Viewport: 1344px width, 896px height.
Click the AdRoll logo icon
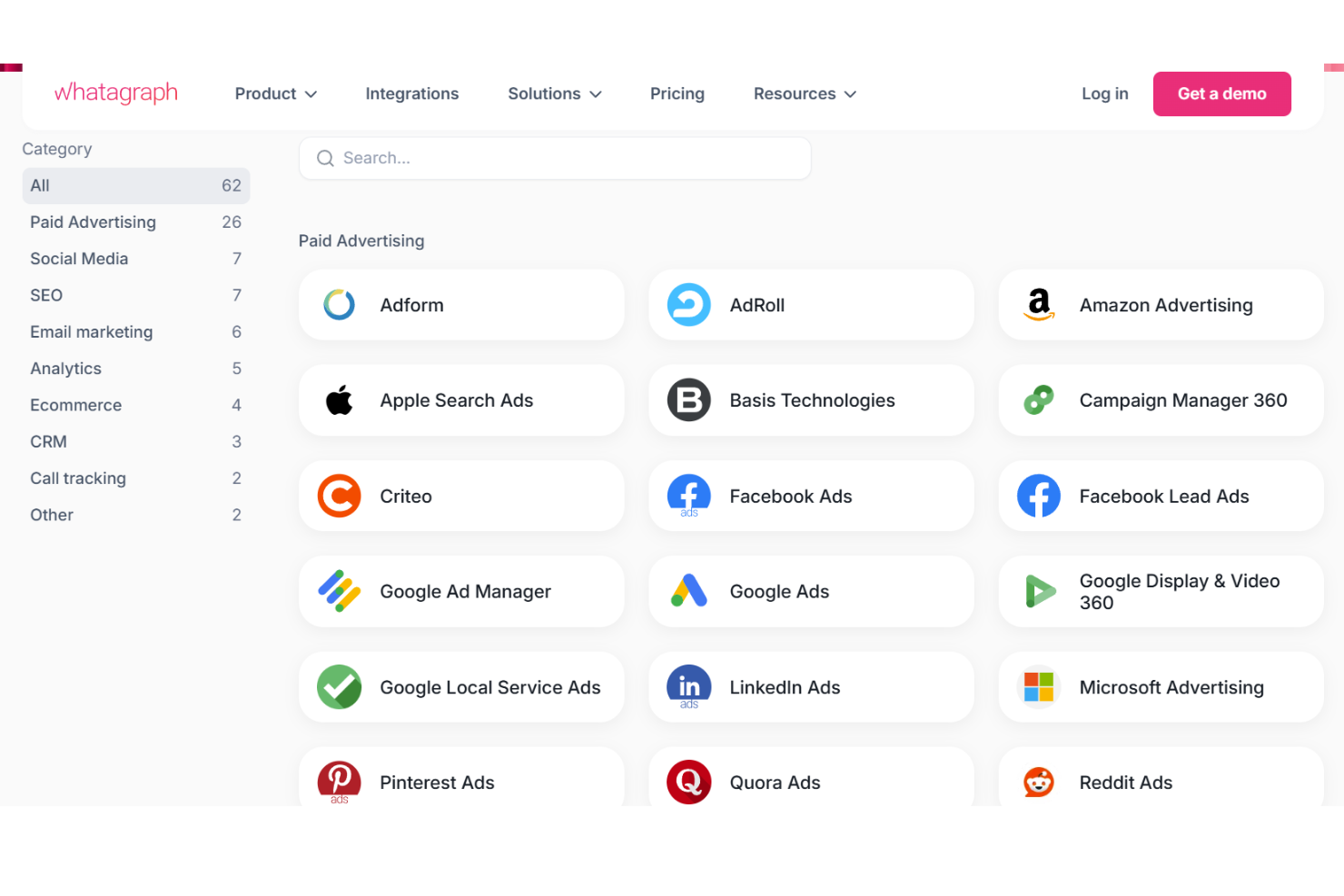(x=688, y=305)
